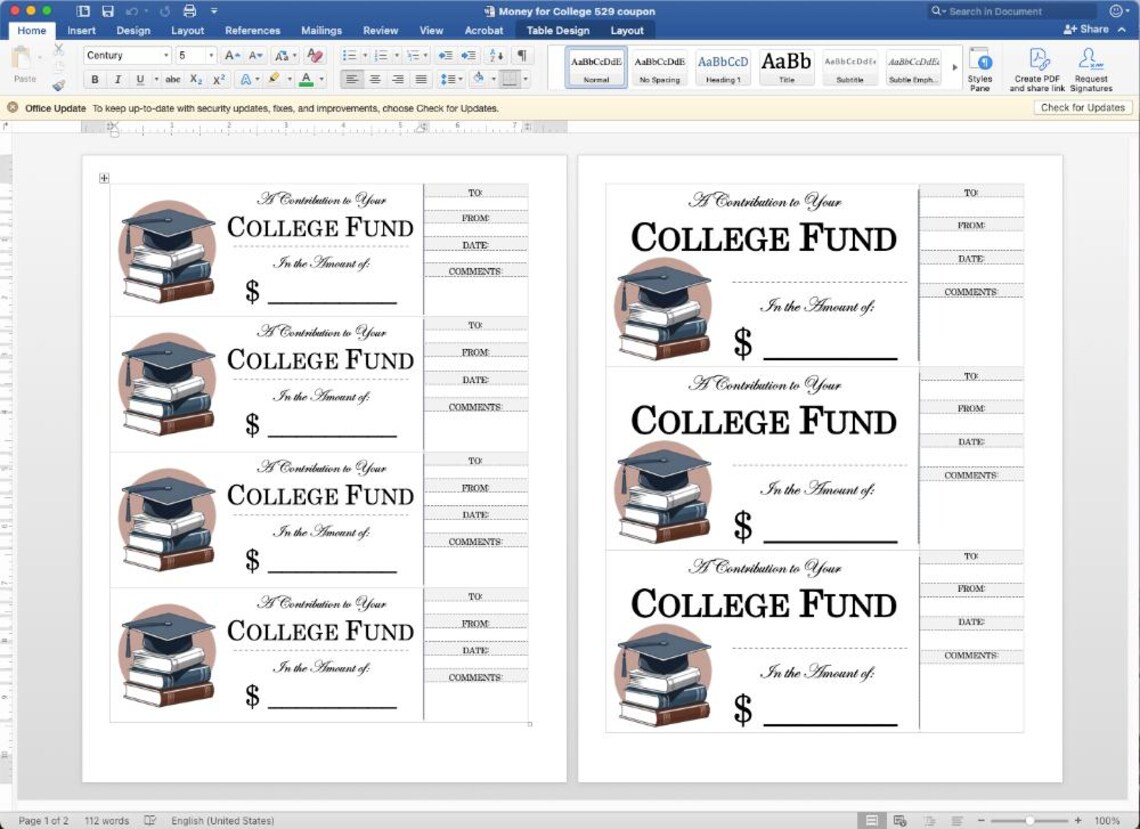The image size is (1140, 829).
Task: Open the Mailings tab
Action: [321, 31]
